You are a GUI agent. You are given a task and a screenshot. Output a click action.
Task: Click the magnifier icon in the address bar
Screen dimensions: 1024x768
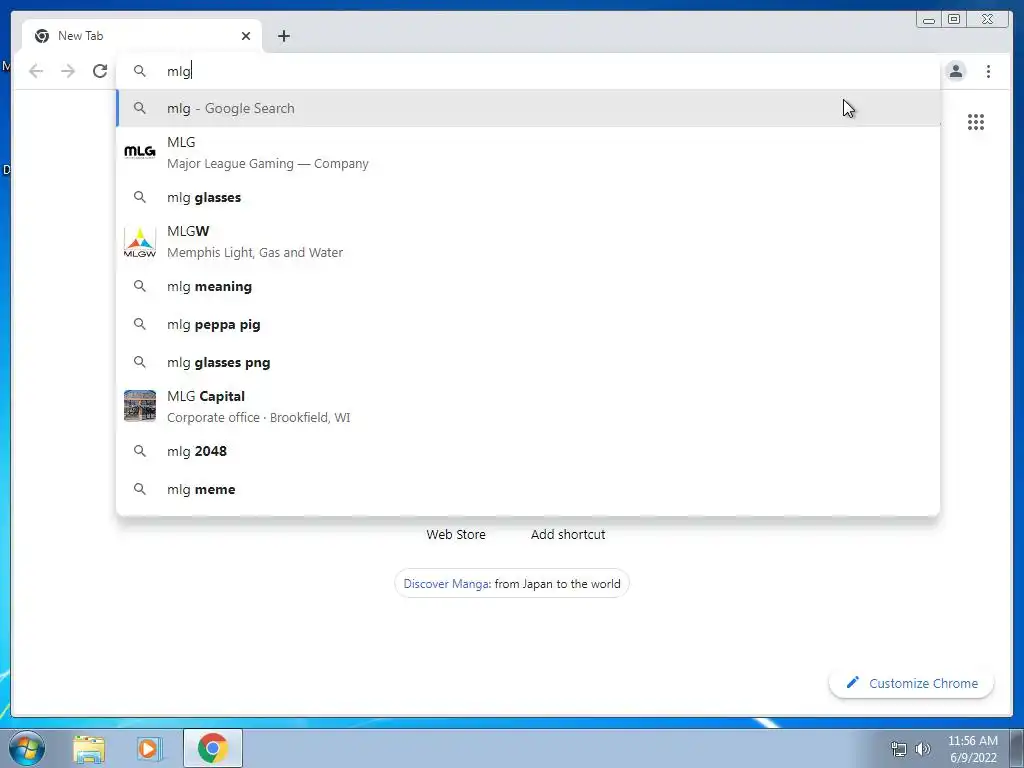pyautogui.click(x=140, y=71)
